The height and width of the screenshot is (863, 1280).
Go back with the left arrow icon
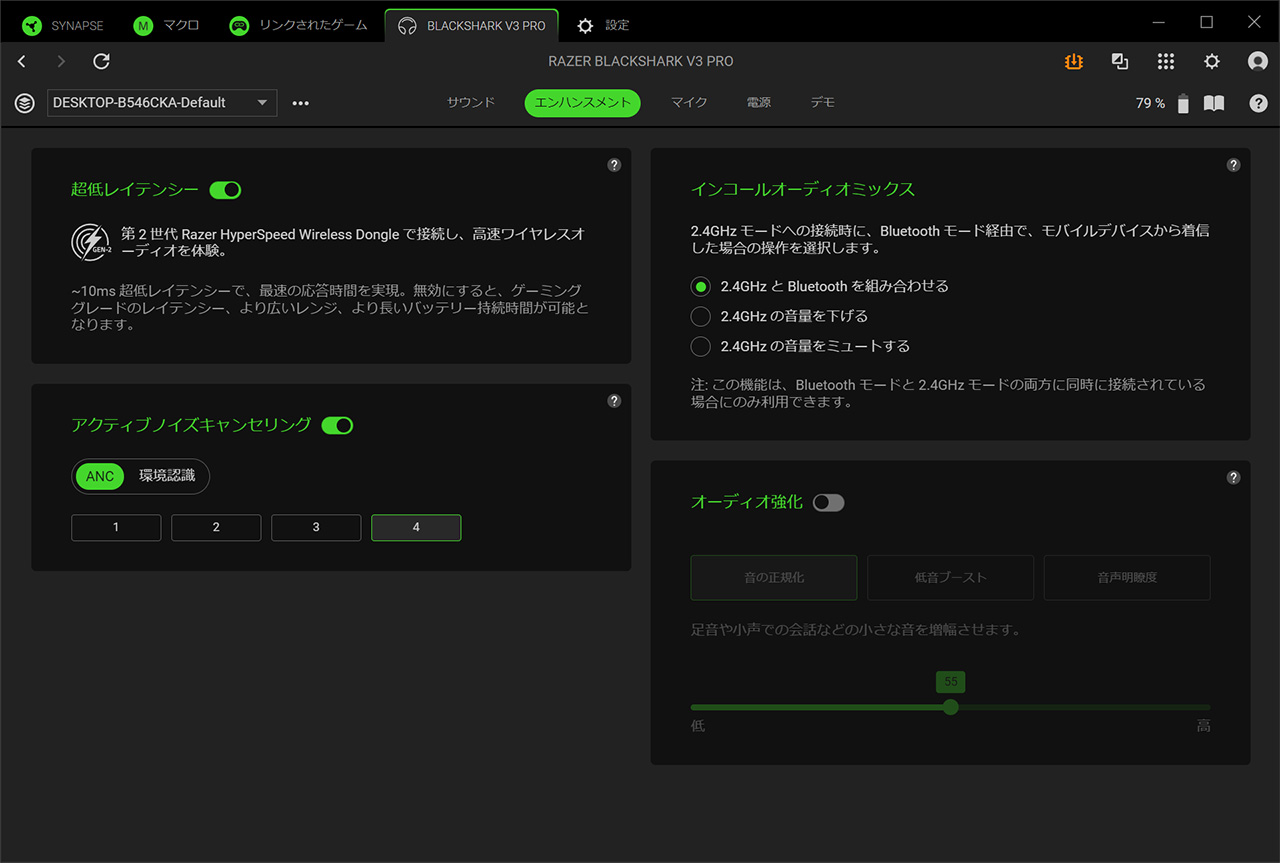(x=22, y=62)
